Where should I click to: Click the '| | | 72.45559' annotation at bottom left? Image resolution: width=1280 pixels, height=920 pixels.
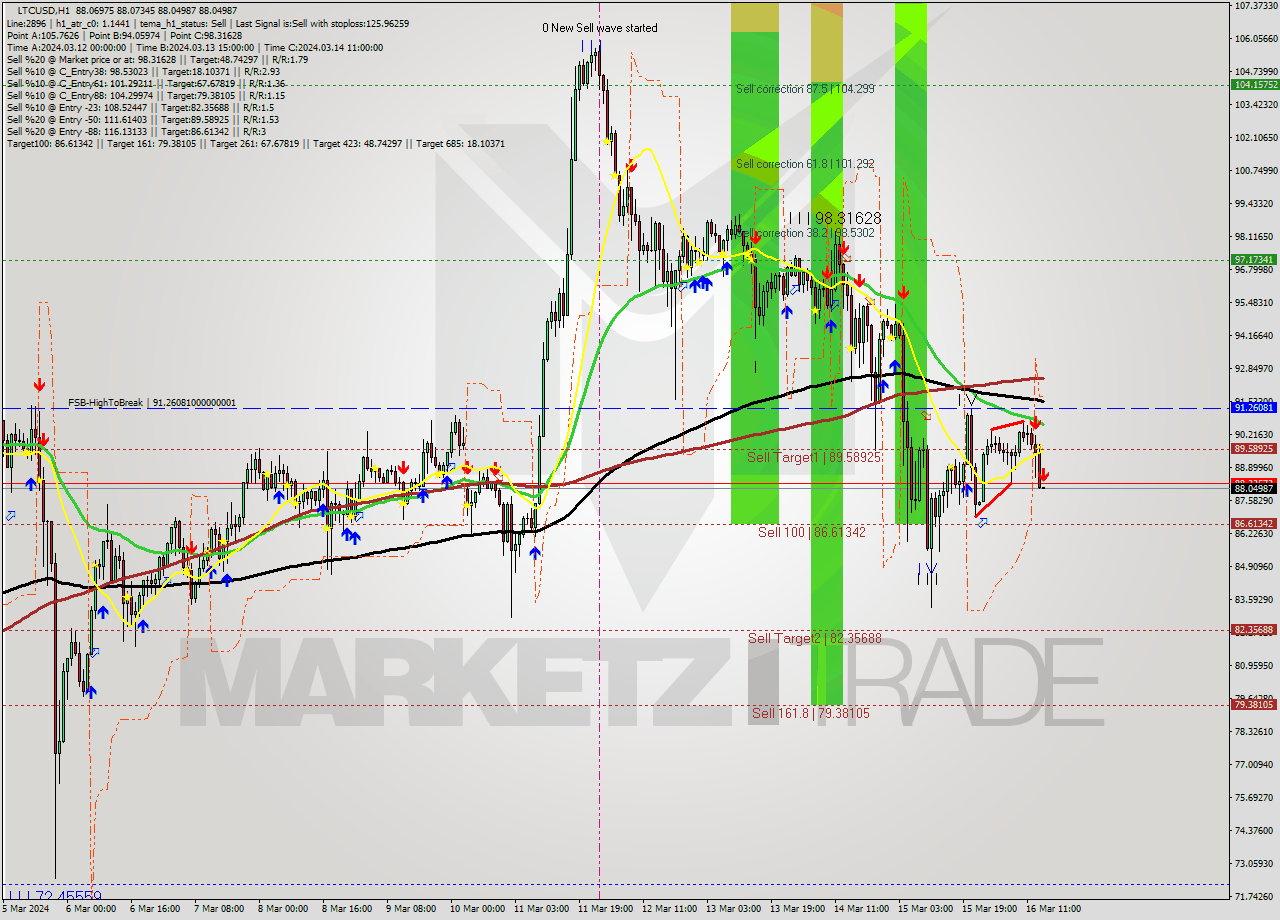click(x=54, y=896)
